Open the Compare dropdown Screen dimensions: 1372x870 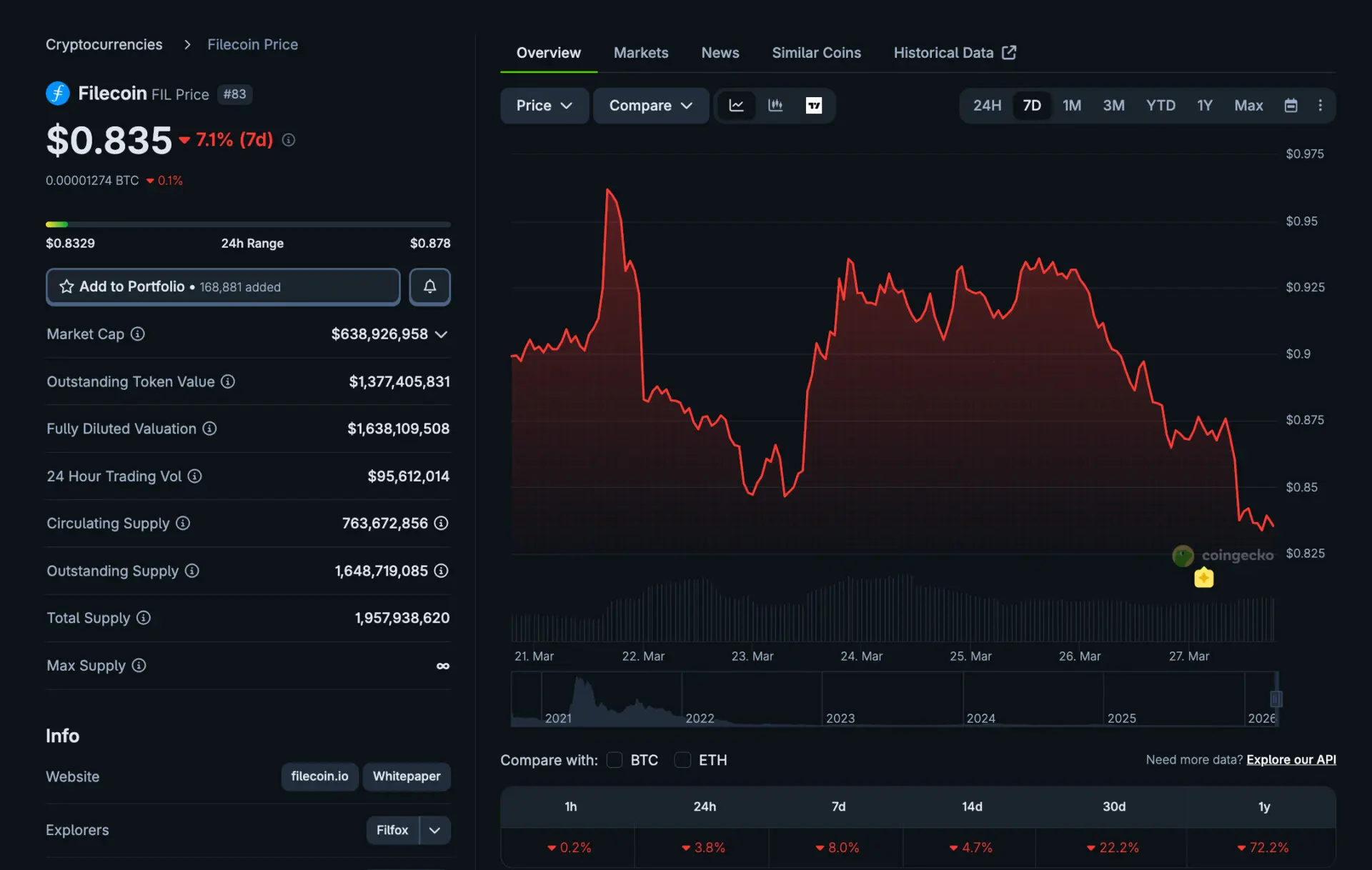coord(650,105)
